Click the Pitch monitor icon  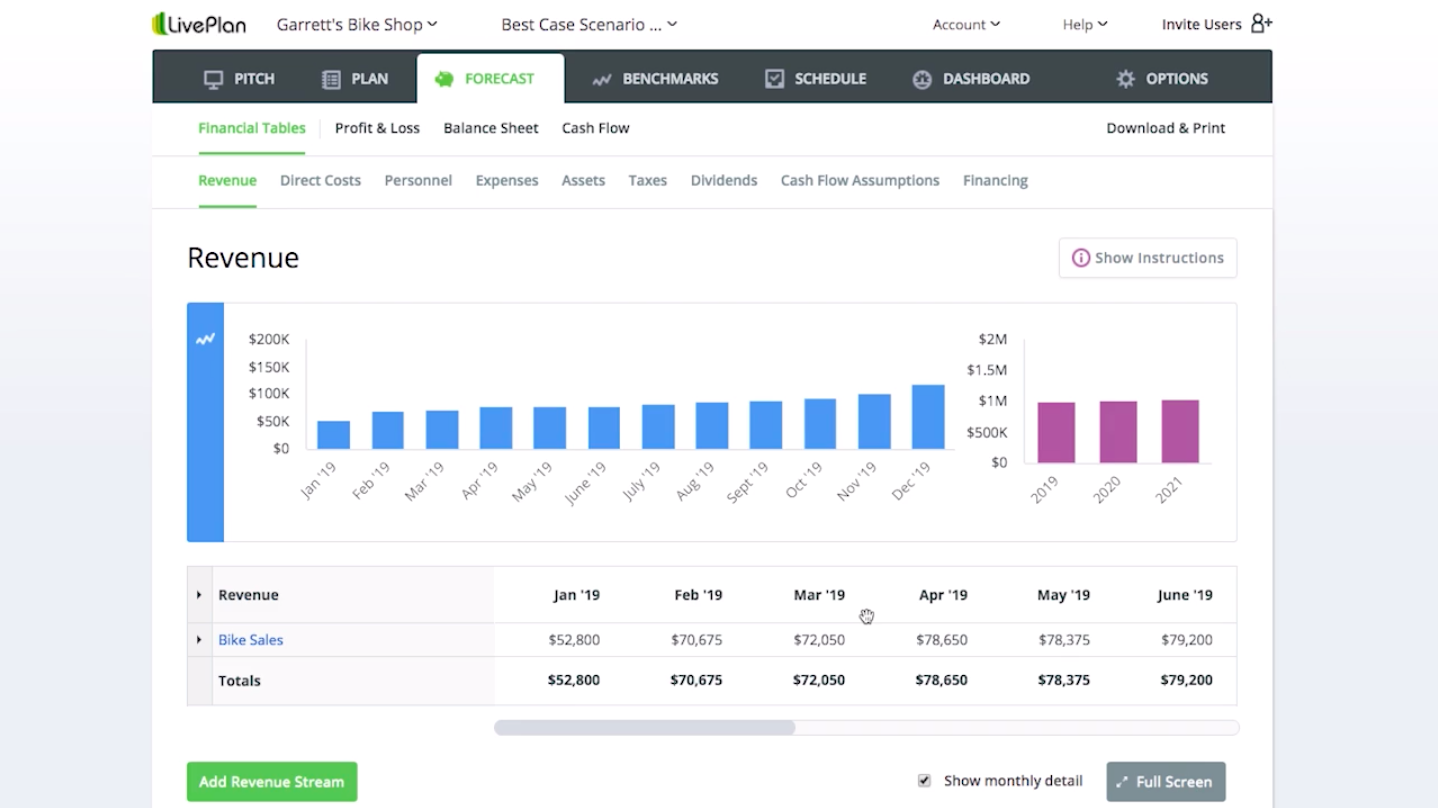coord(213,79)
